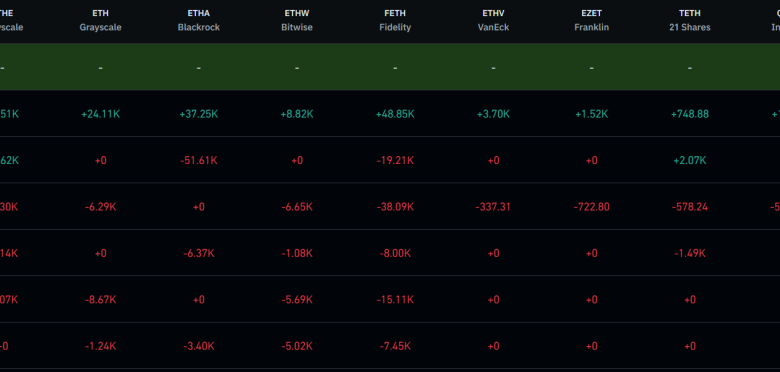Select the -8.67K Grayscale ETH cell
780x372 pixels.
coord(100,300)
